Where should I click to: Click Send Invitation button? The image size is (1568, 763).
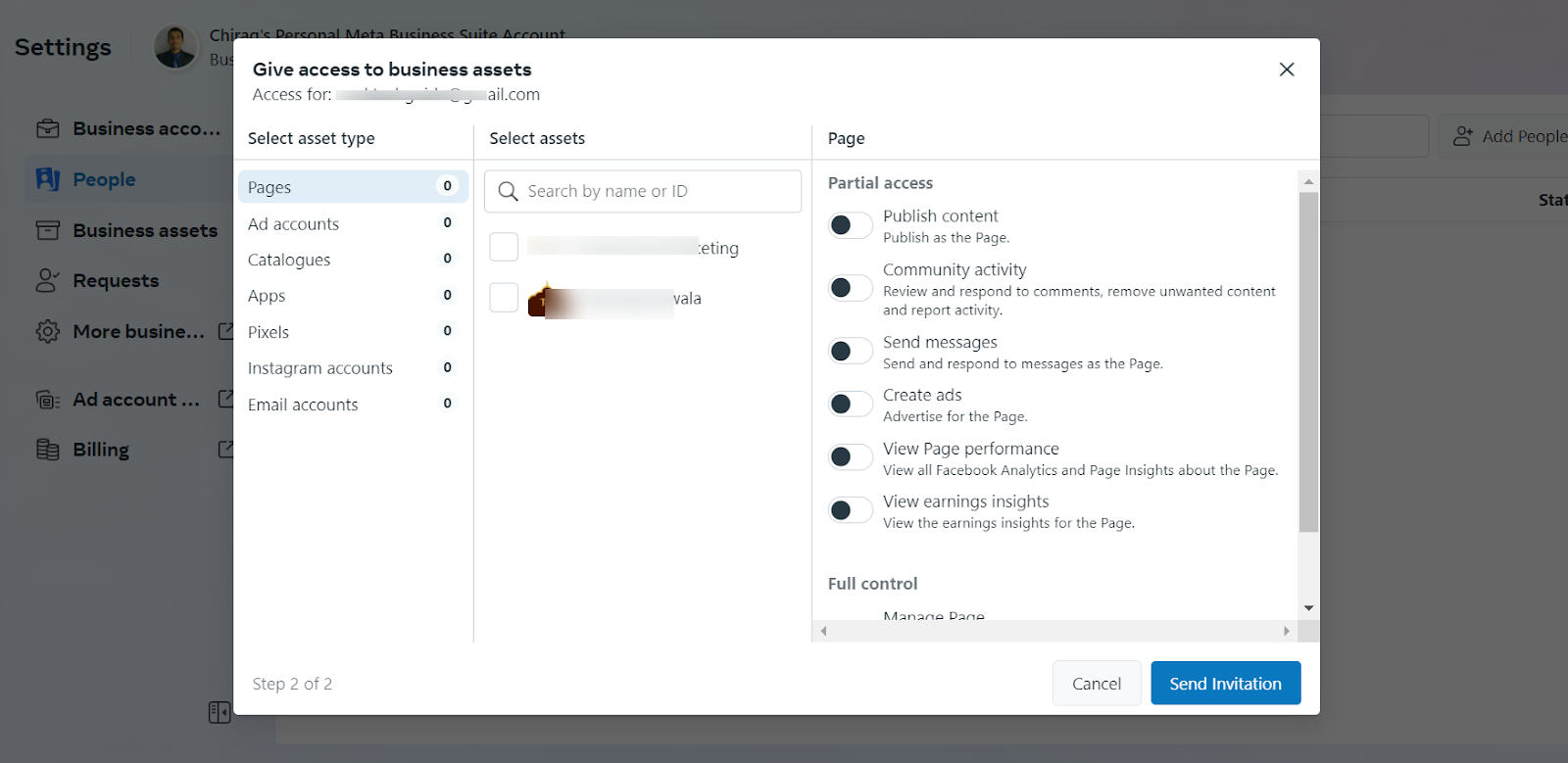(x=1226, y=683)
